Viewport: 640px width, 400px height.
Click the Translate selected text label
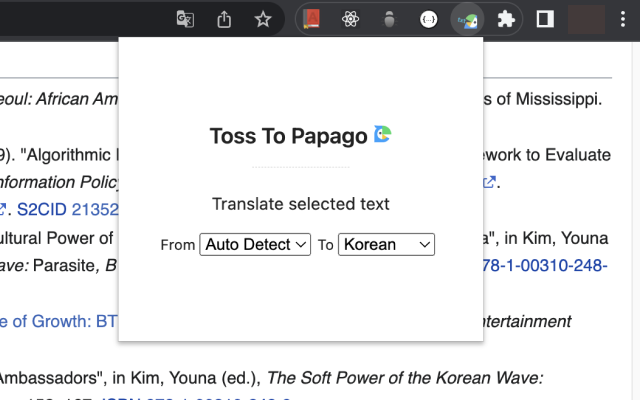point(301,204)
